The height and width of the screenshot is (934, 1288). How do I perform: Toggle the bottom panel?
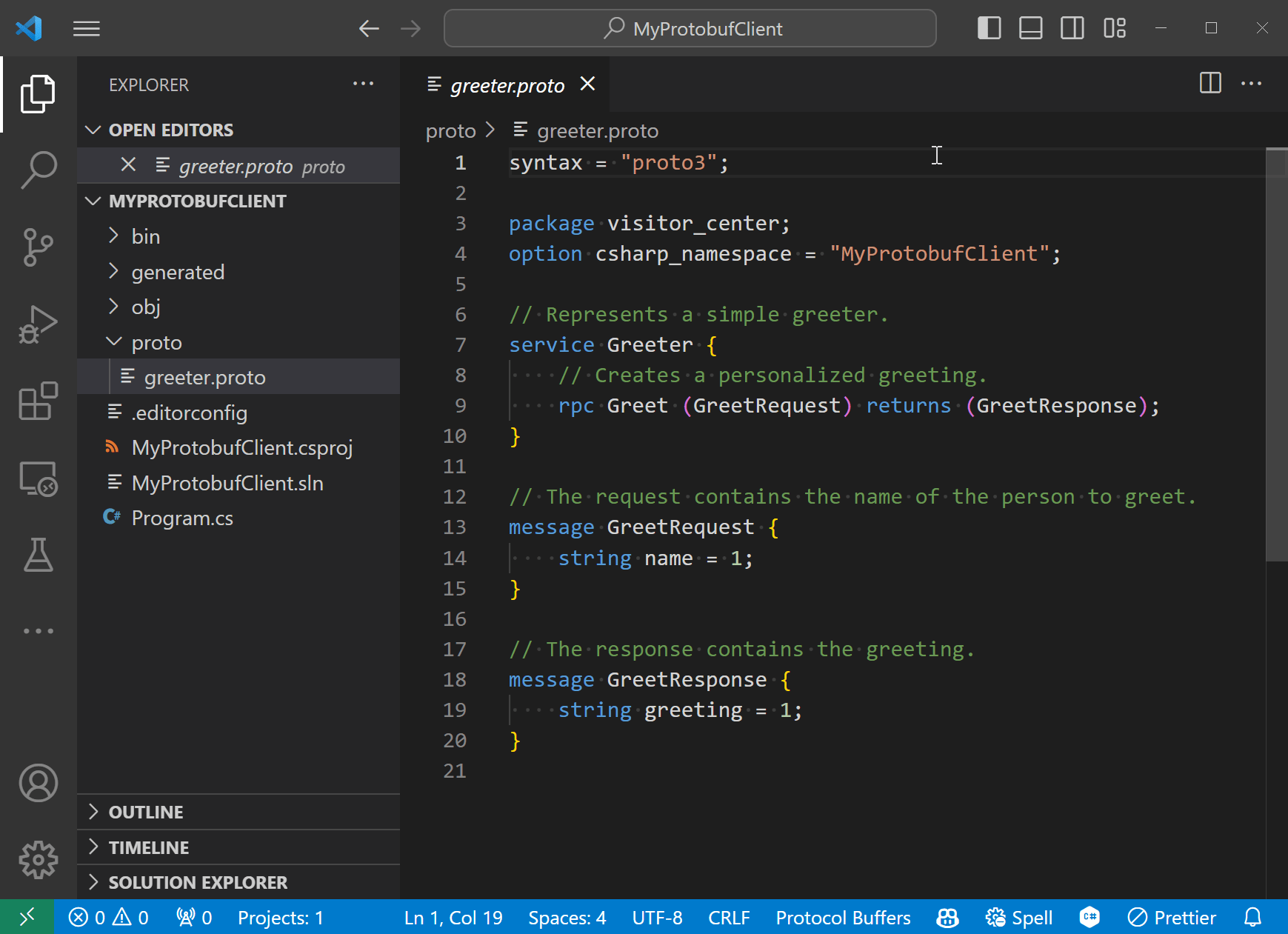click(x=1030, y=28)
